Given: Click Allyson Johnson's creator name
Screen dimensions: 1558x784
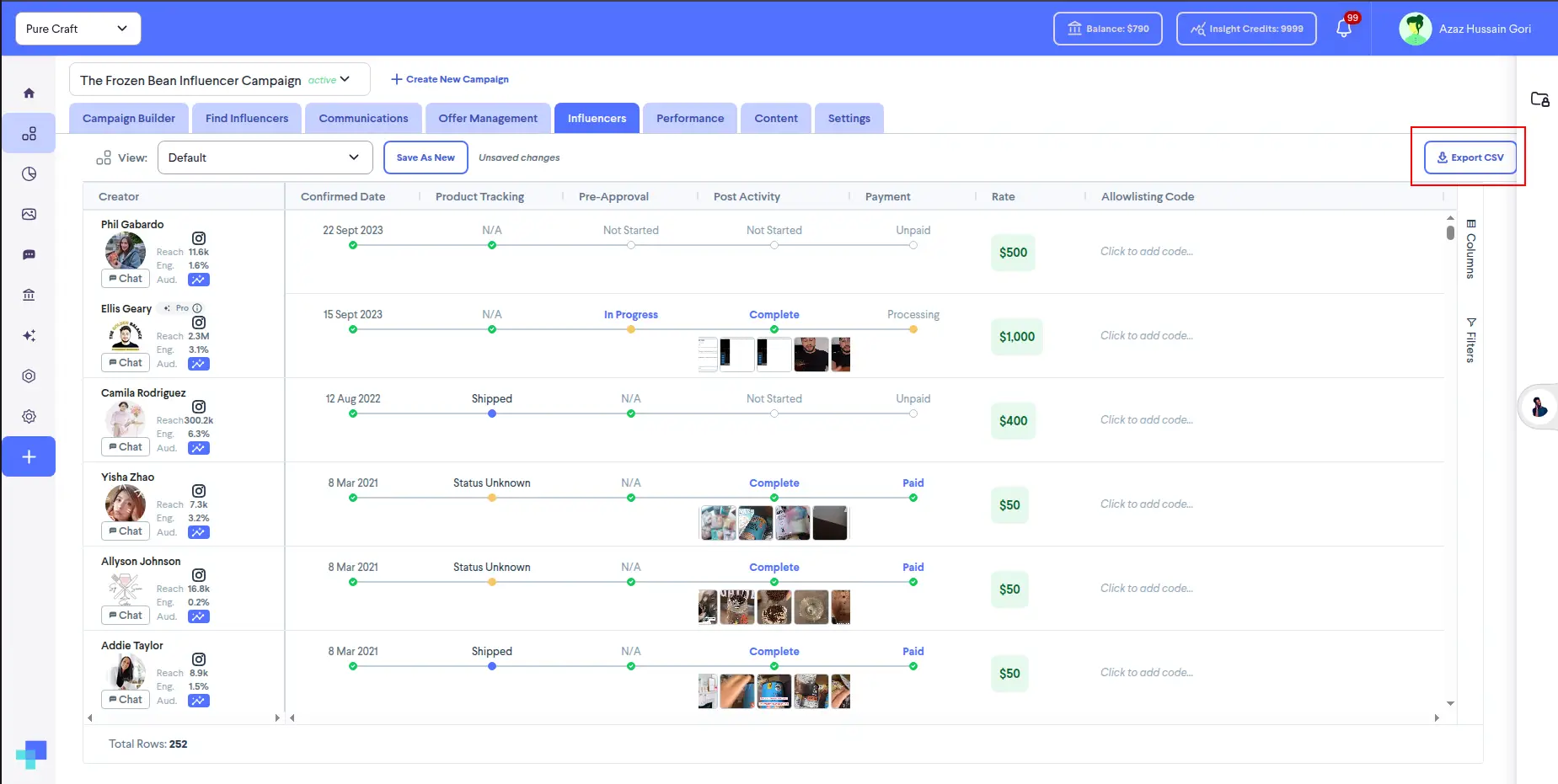Looking at the screenshot, I should click(141, 561).
